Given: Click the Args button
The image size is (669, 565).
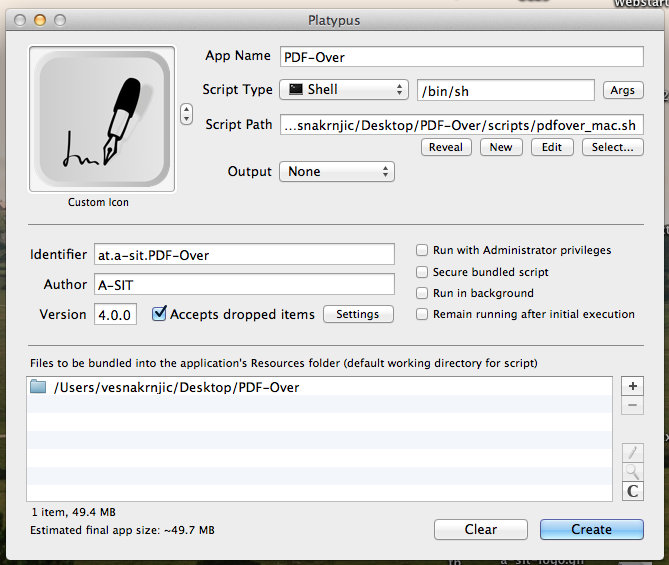Looking at the screenshot, I should 623,91.
